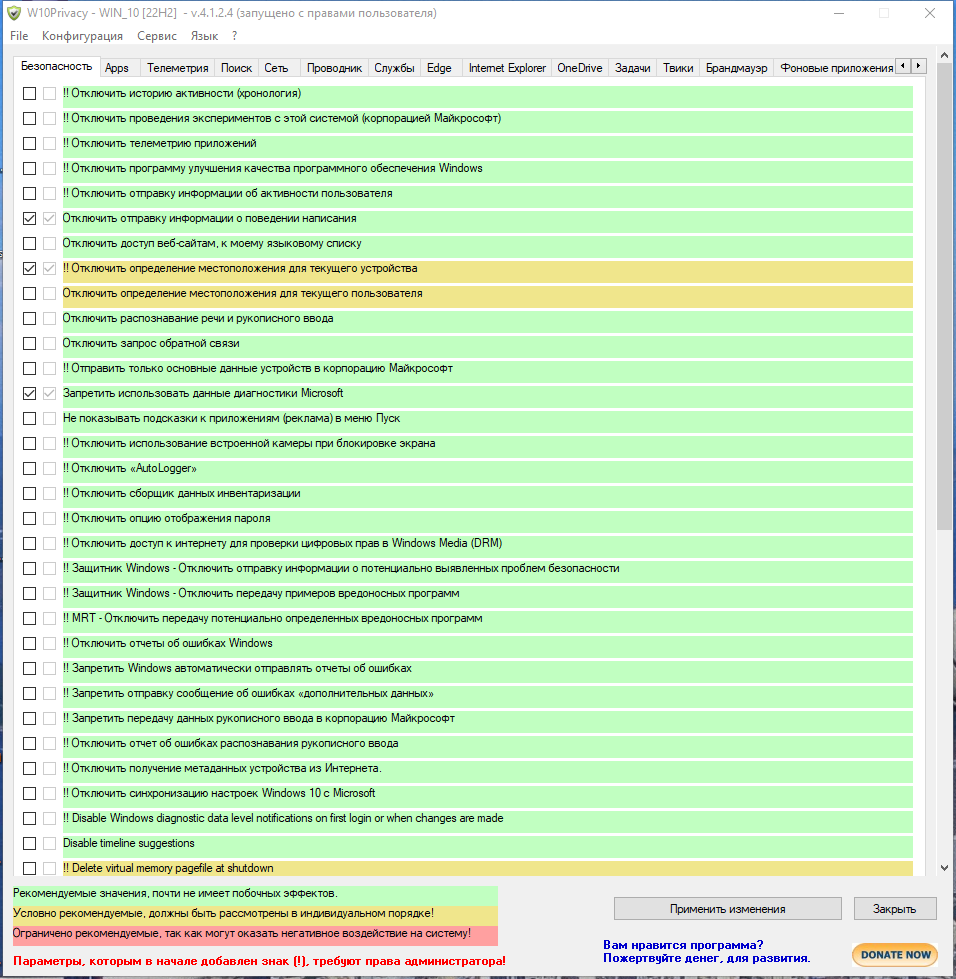
Task: Uncheck 'Запретить использовать данные диагностики Microsoft'
Action: (29, 393)
